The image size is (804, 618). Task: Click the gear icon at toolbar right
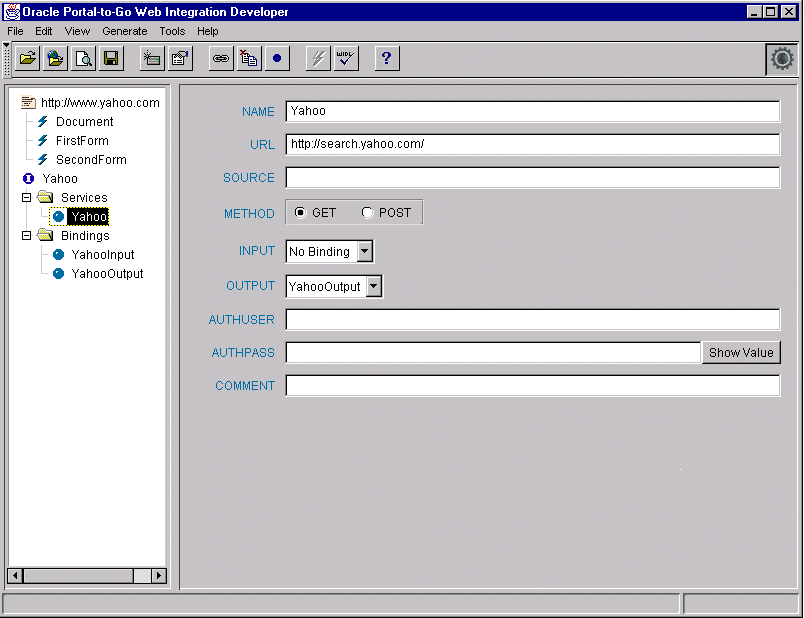pyautogui.click(x=782, y=59)
